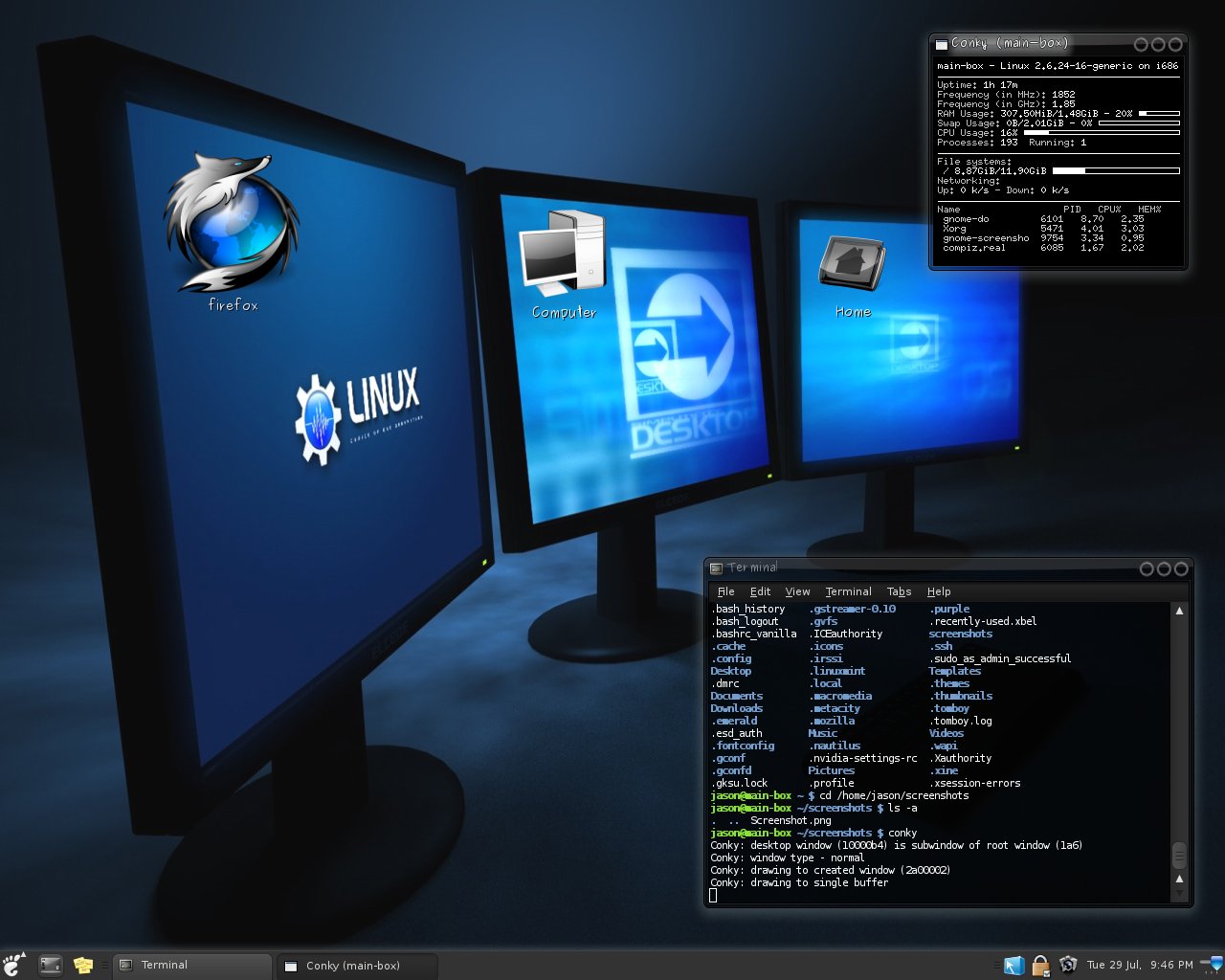The width and height of the screenshot is (1225, 980).
Task: Click the Conky window title icon
Action: tap(941, 44)
